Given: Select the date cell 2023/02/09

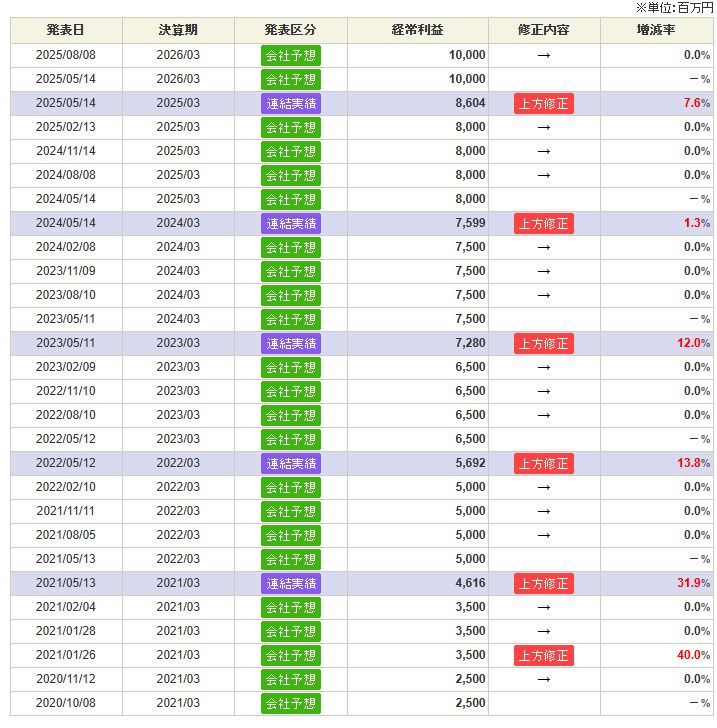Looking at the screenshot, I should 66,367.
